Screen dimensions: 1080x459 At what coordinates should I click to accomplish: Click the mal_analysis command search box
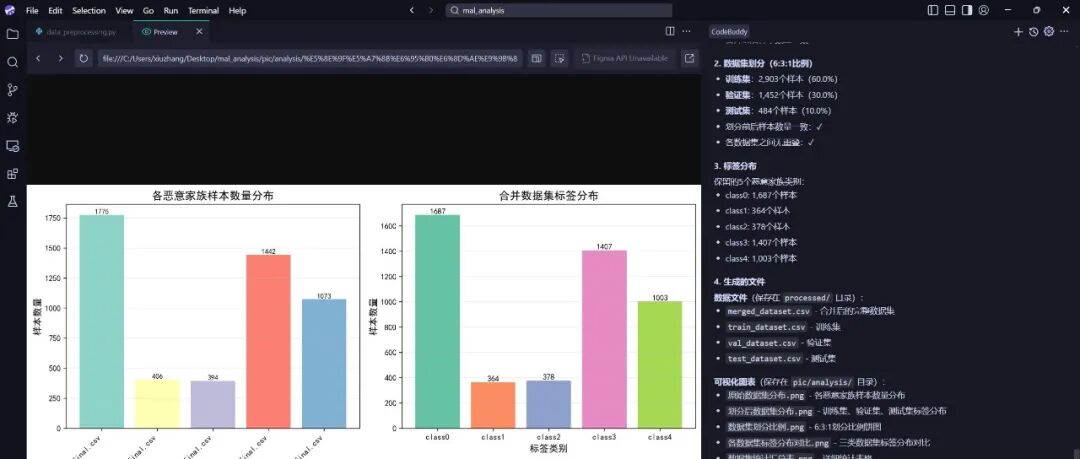[559, 10]
